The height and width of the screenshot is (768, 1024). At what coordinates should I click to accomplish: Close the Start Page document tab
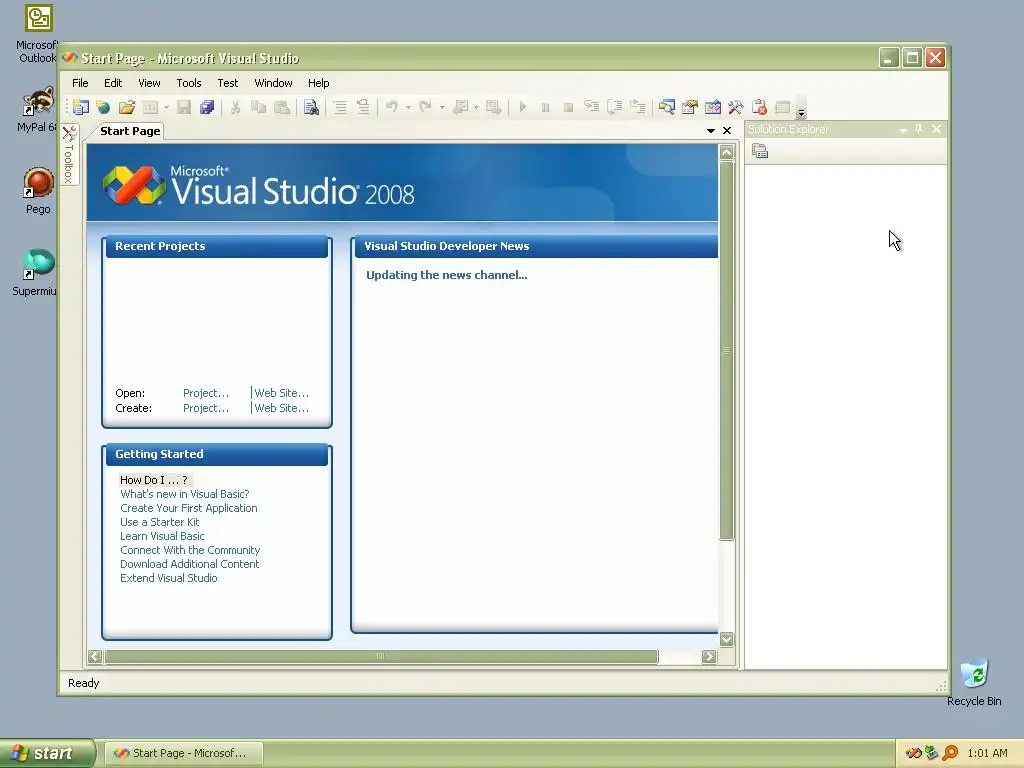tap(727, 131)
